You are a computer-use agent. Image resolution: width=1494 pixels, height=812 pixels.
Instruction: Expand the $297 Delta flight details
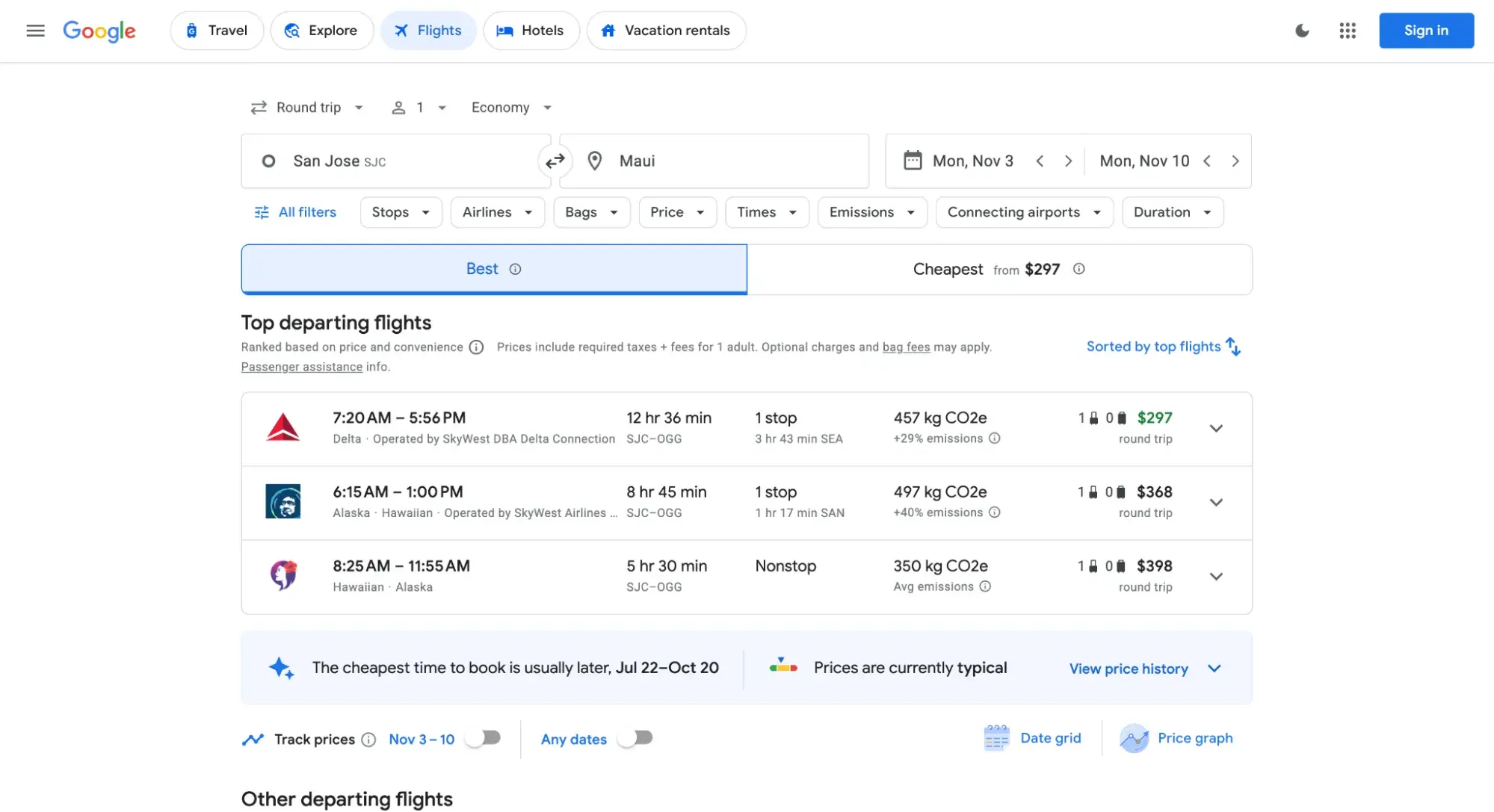pos(1216,429)
